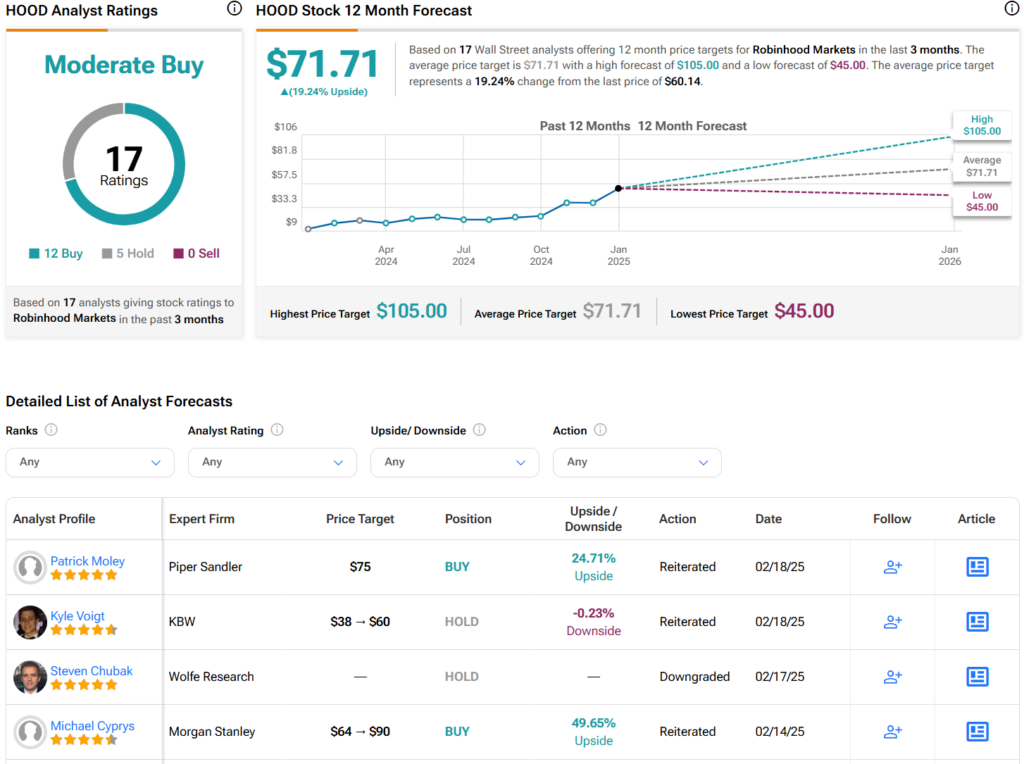Open Morgan Stanley article icon
Viewport: 1024px width, 764px height.
(977, 731)
